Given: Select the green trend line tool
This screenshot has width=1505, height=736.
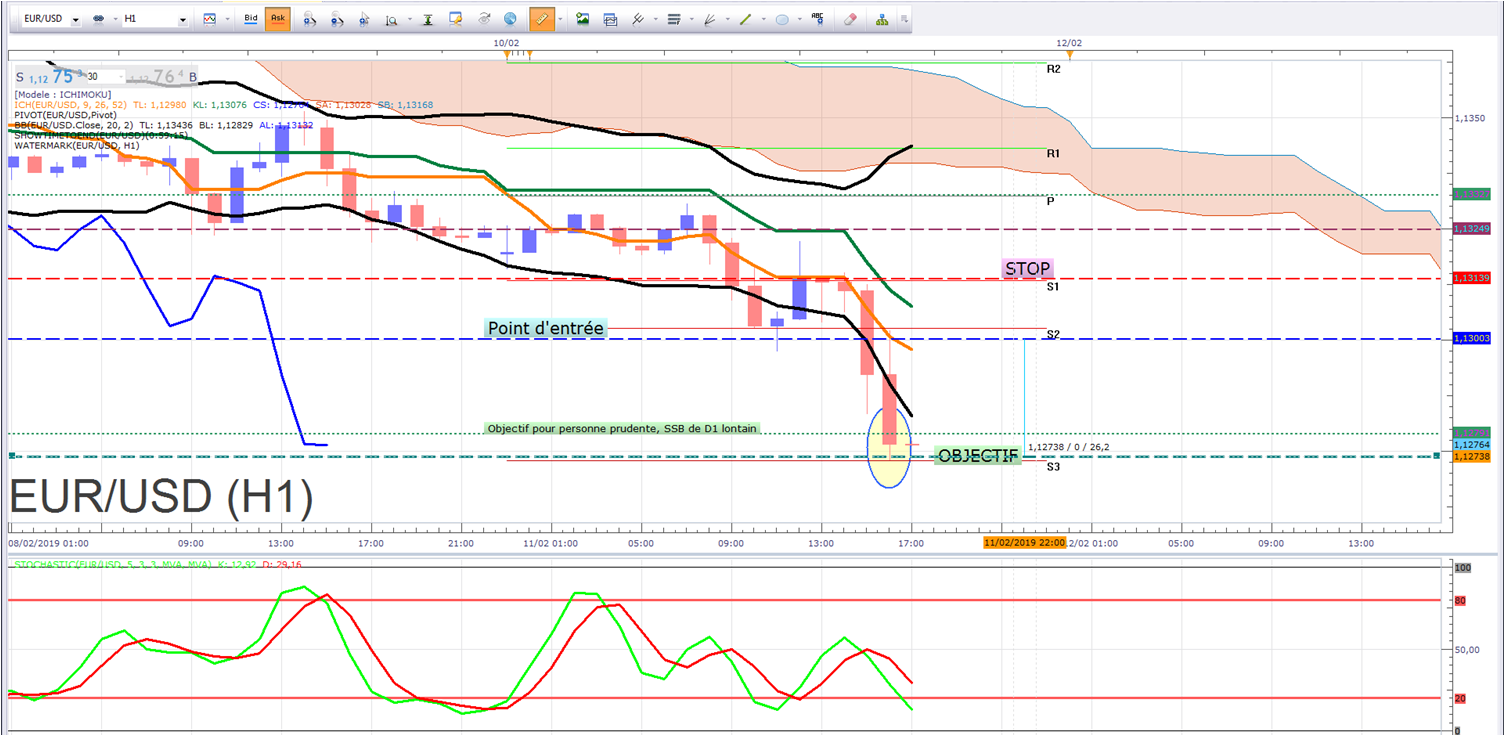Looking at the screenshot, I should click(745, 19).
